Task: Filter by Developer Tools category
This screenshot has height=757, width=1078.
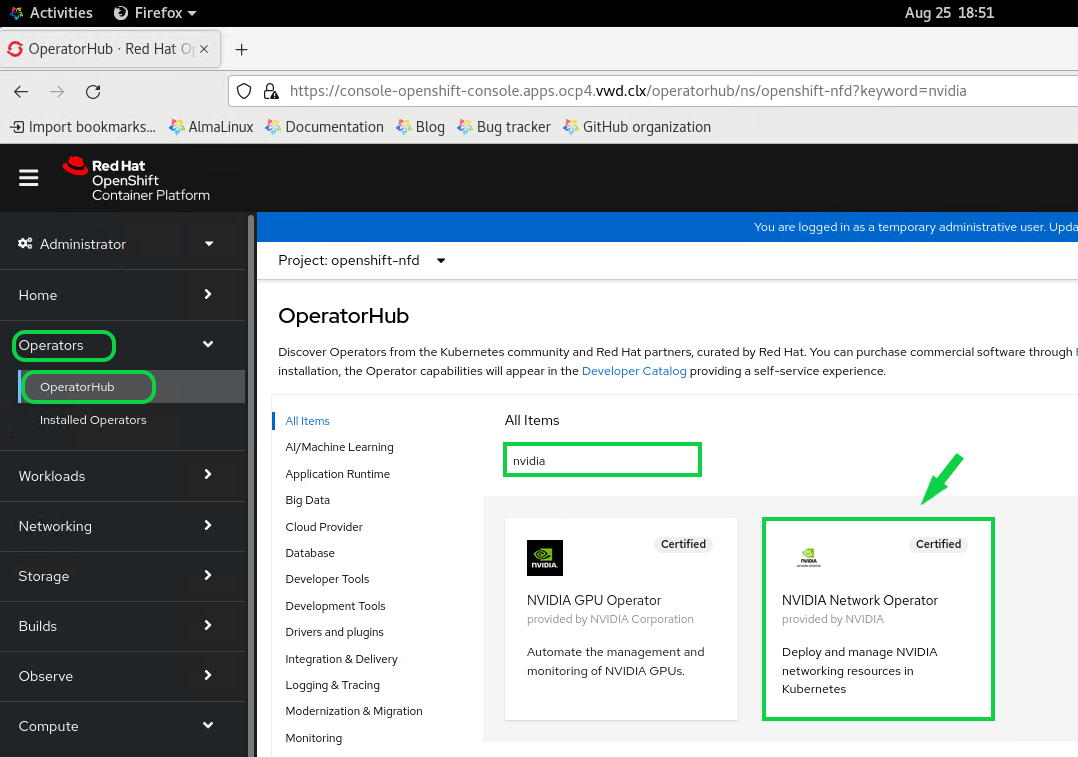Action: coord(327,579)
